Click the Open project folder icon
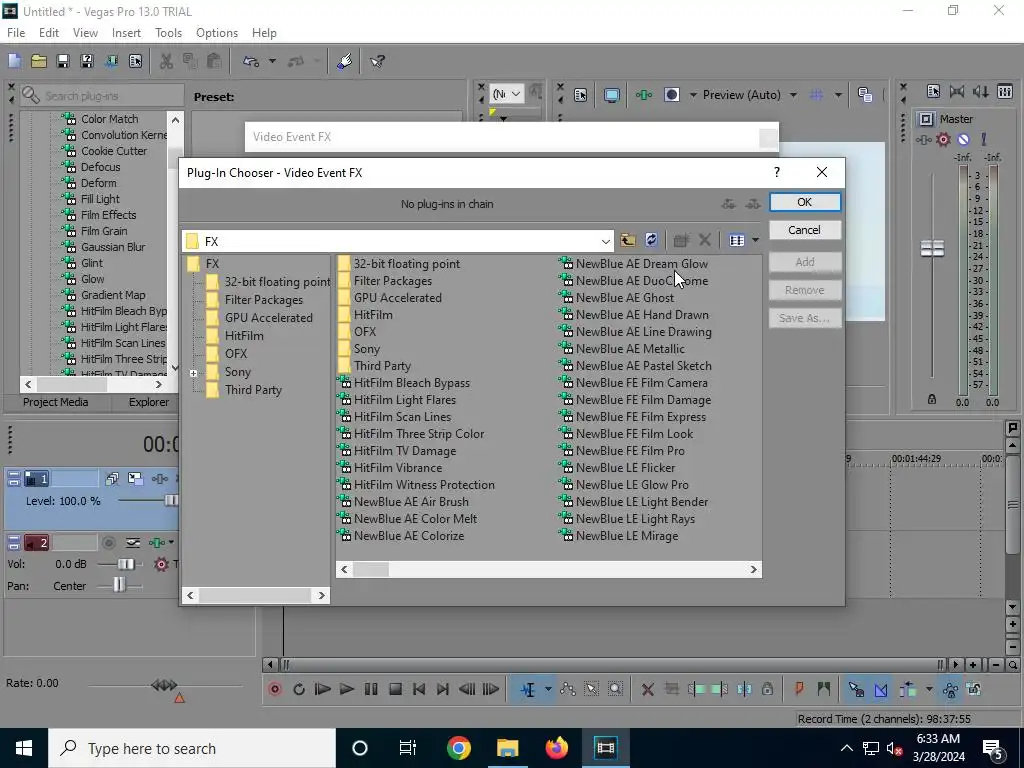This screenshot has width=1024, height=768. pos(39,61)
